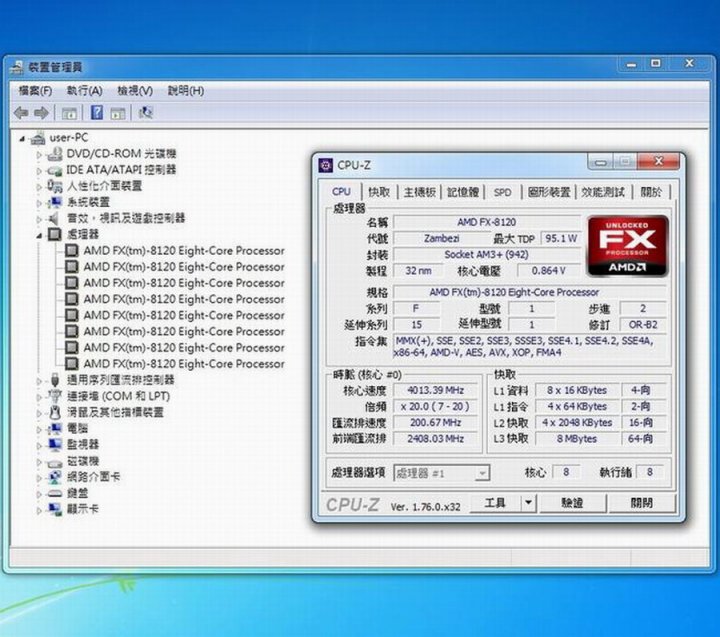Expand the DVD/CD-ROM 光碟機 node
This screenshot has height=637, width=720.
tap(39, 155)
